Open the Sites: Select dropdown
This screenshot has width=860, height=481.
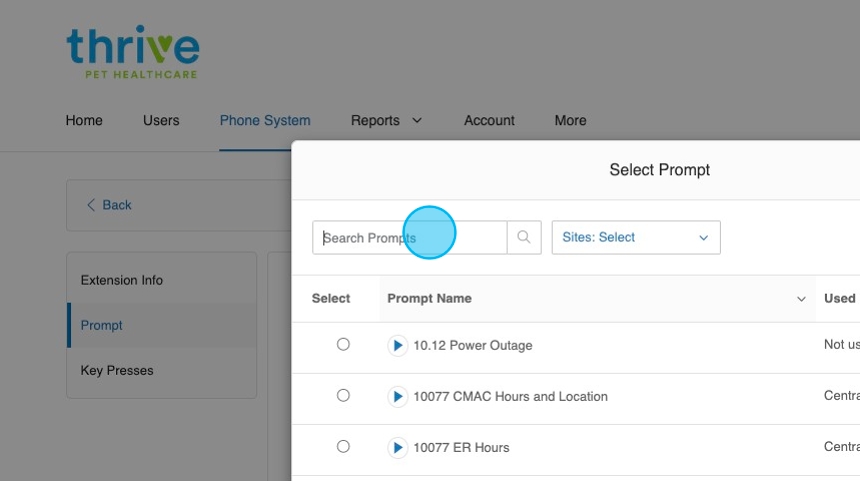635,238
